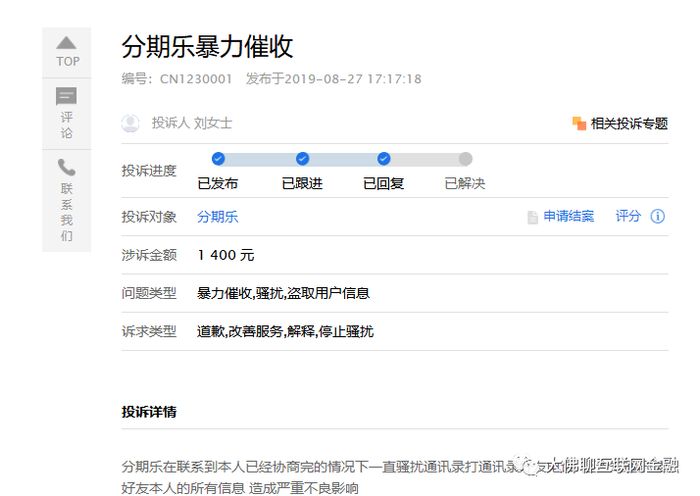Click the complaint number CN1230001
Image resolution: width=700 pixels, height=496 pixels.
(196, 79)
